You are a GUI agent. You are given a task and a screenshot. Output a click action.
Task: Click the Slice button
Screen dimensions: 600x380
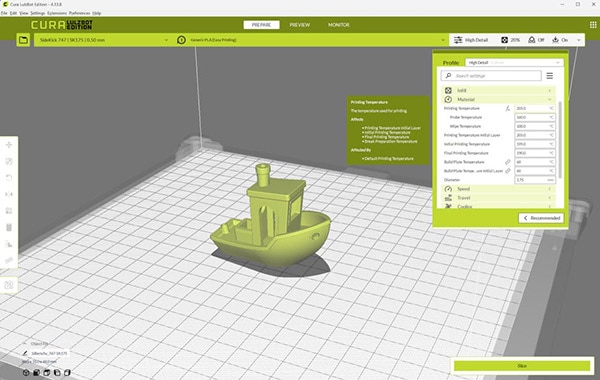coord(522,366)
